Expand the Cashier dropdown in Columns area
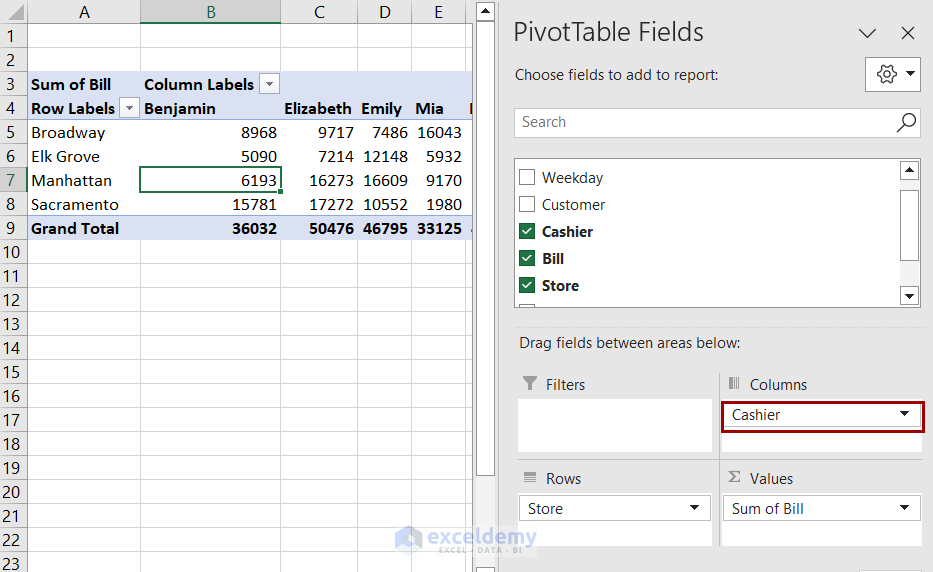The image size is (933, 572). point(904,414)
